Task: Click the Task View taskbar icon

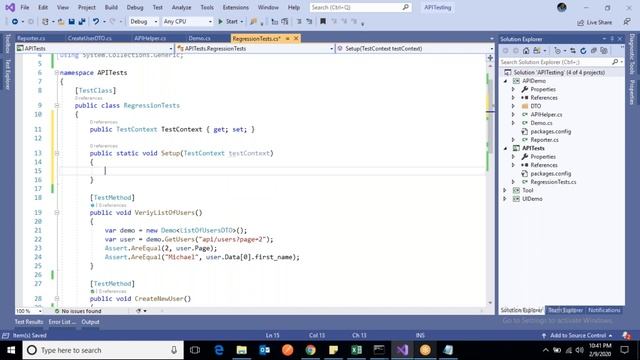Action: 195,350
